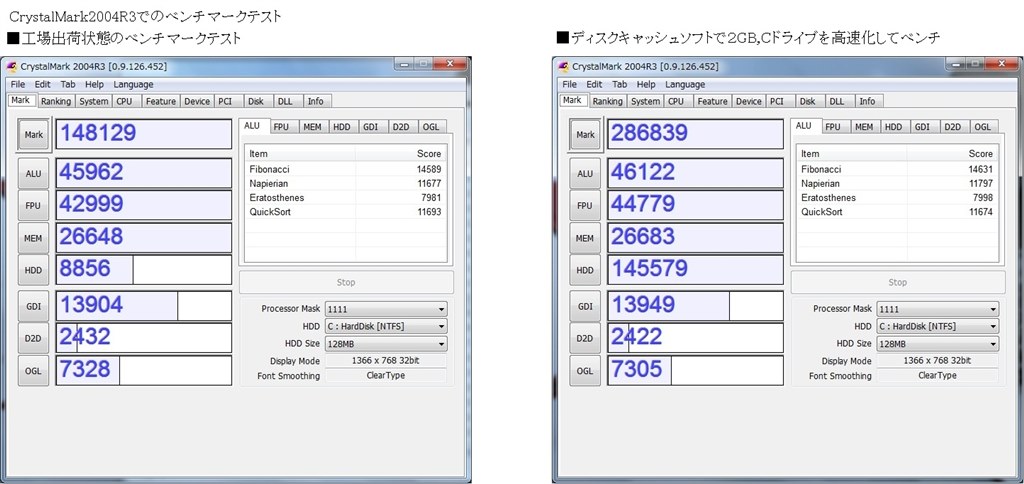Run GDI benchmark button in left window
The height and width of the screenshot is (484, 1024).
[33, 306]
